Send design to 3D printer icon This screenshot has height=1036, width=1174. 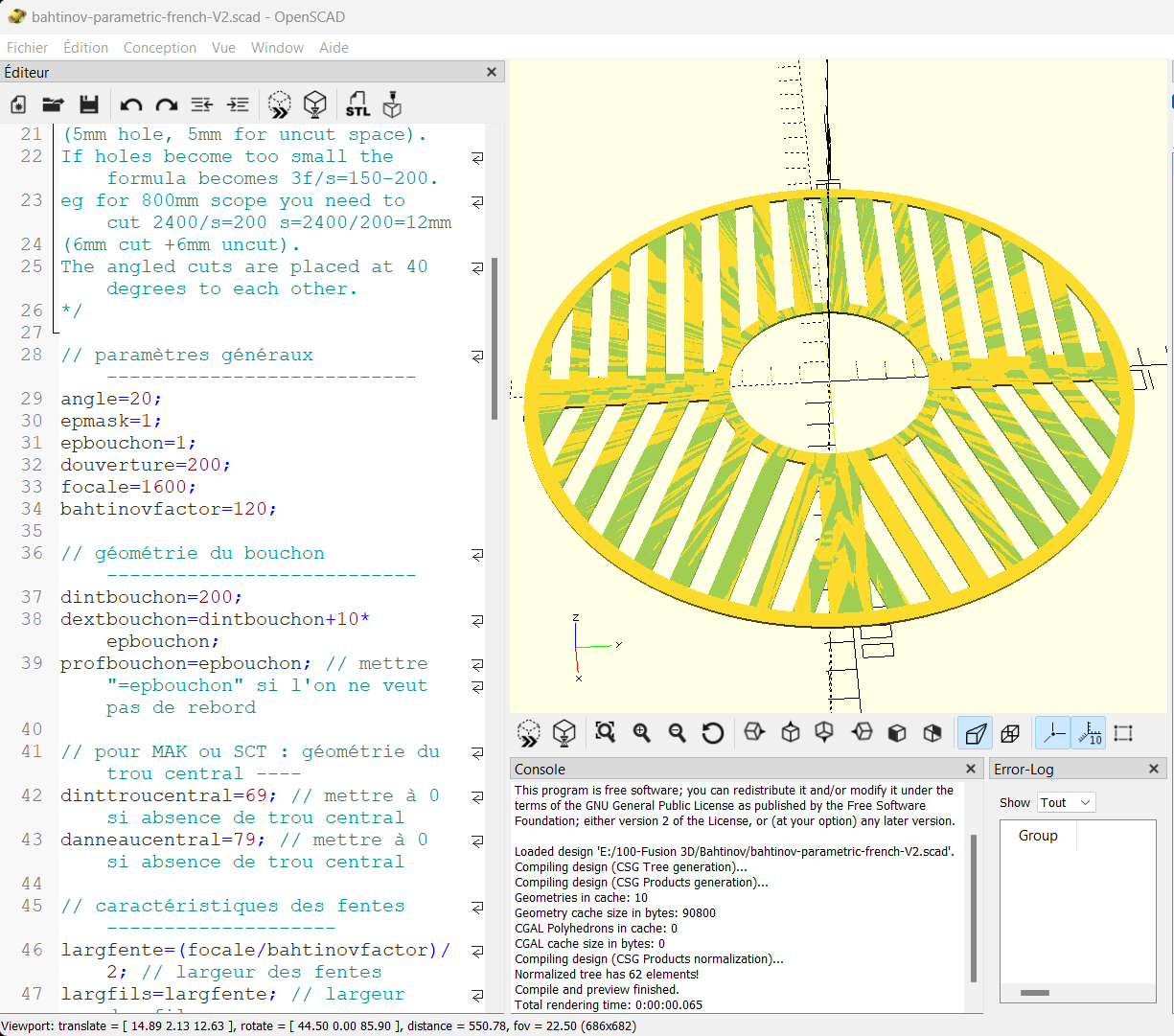point(392,104)
